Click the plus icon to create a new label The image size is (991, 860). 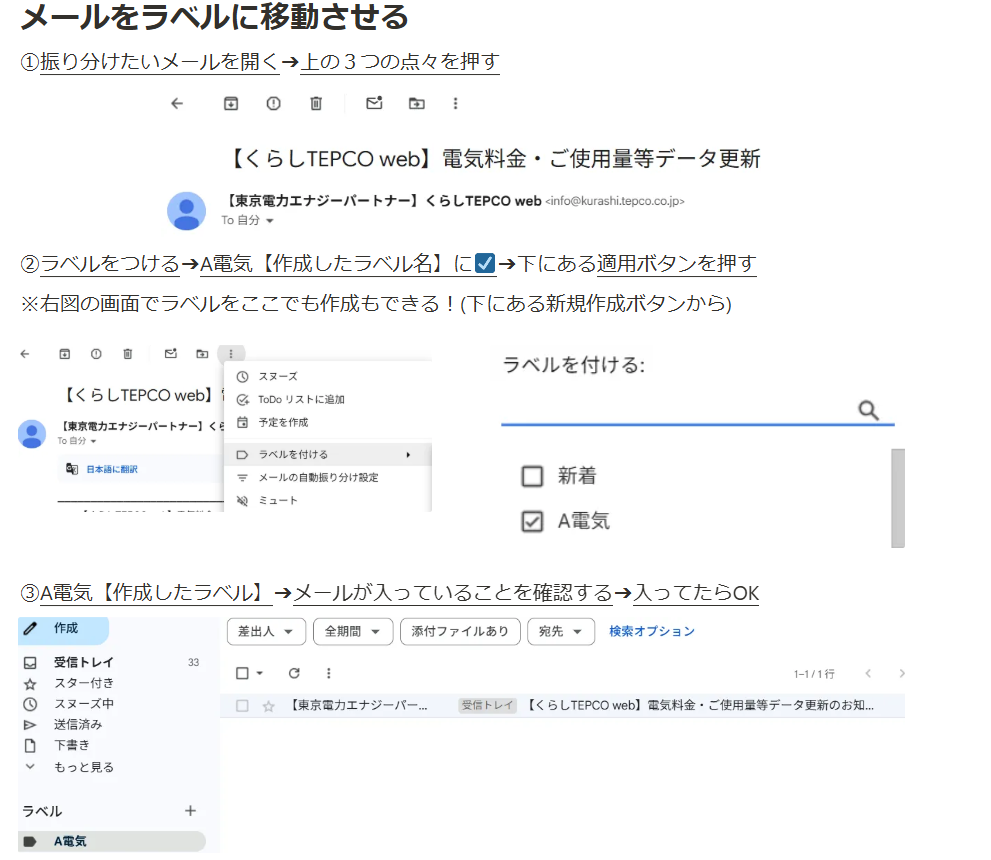pyautogui.click(x=190, y=811)
